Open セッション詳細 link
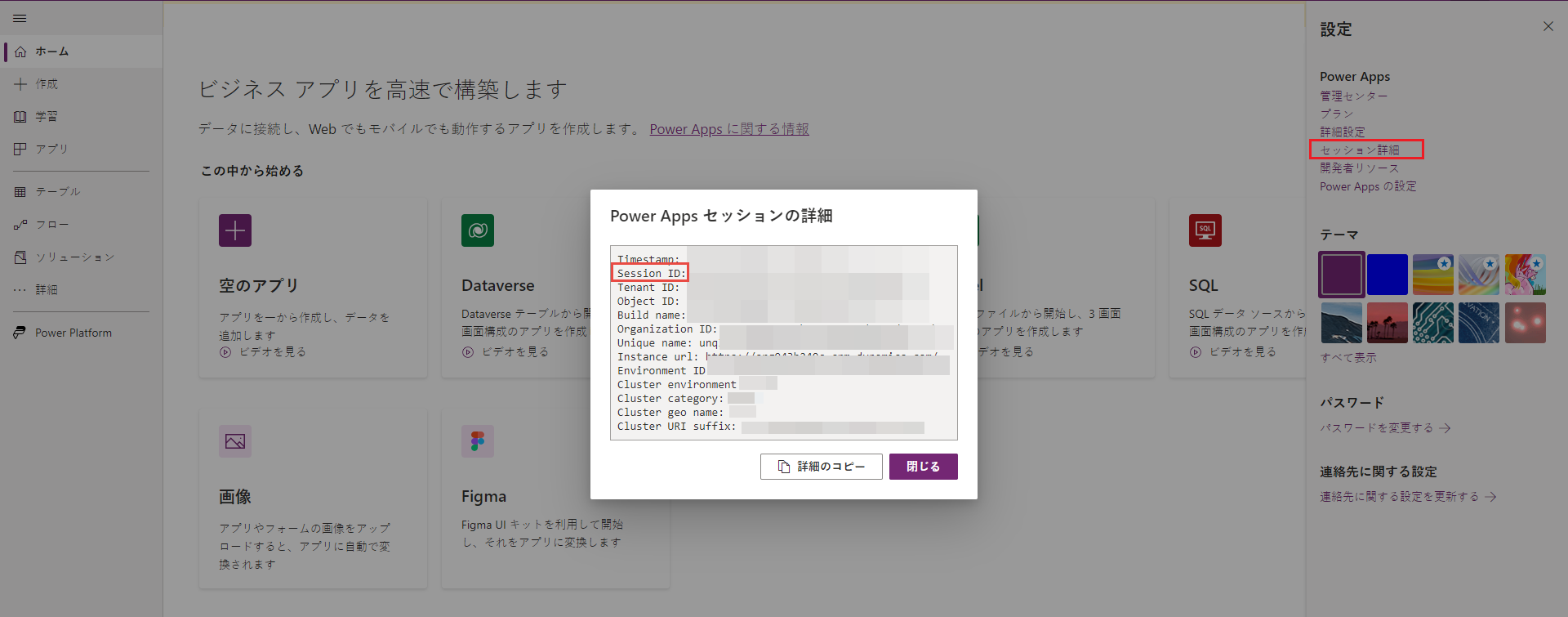Image resolution: width=1568 pixels, height=617 pixels. tap(1360, 150)
